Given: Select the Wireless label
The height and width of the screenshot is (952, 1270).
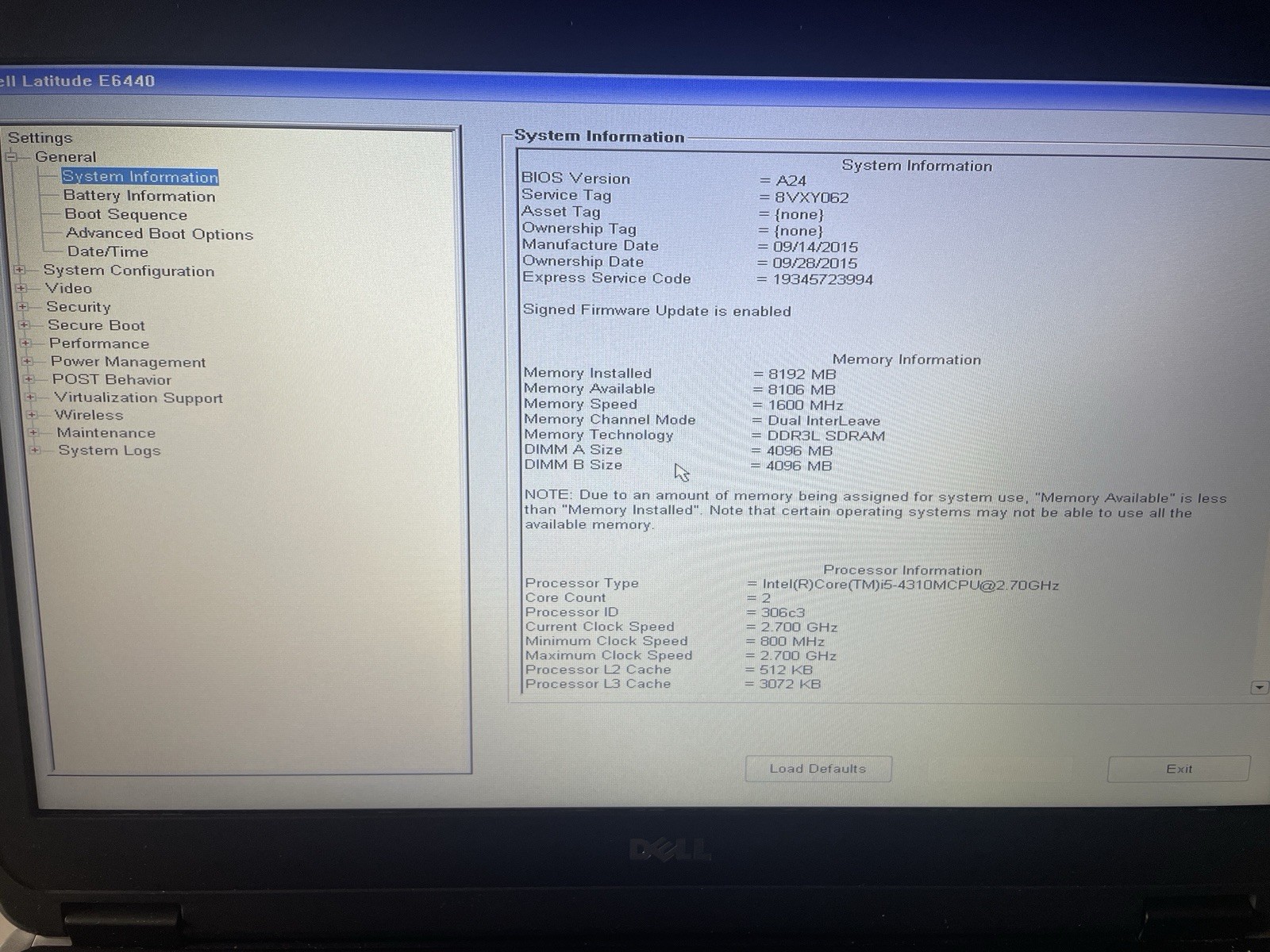Looking at the screenshot, I should (89, 415).
